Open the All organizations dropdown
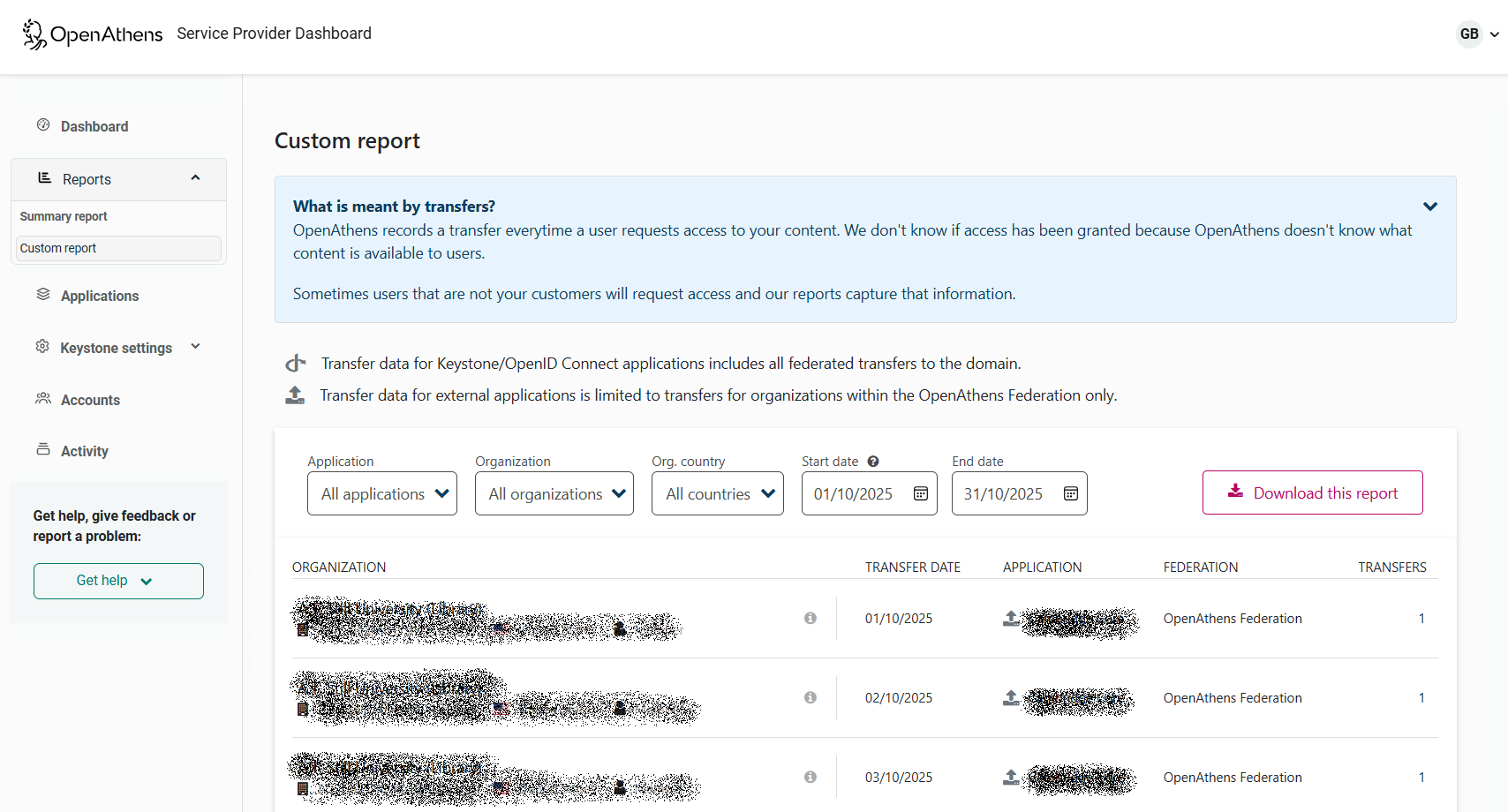1508x812 pixels. [554, 493]
